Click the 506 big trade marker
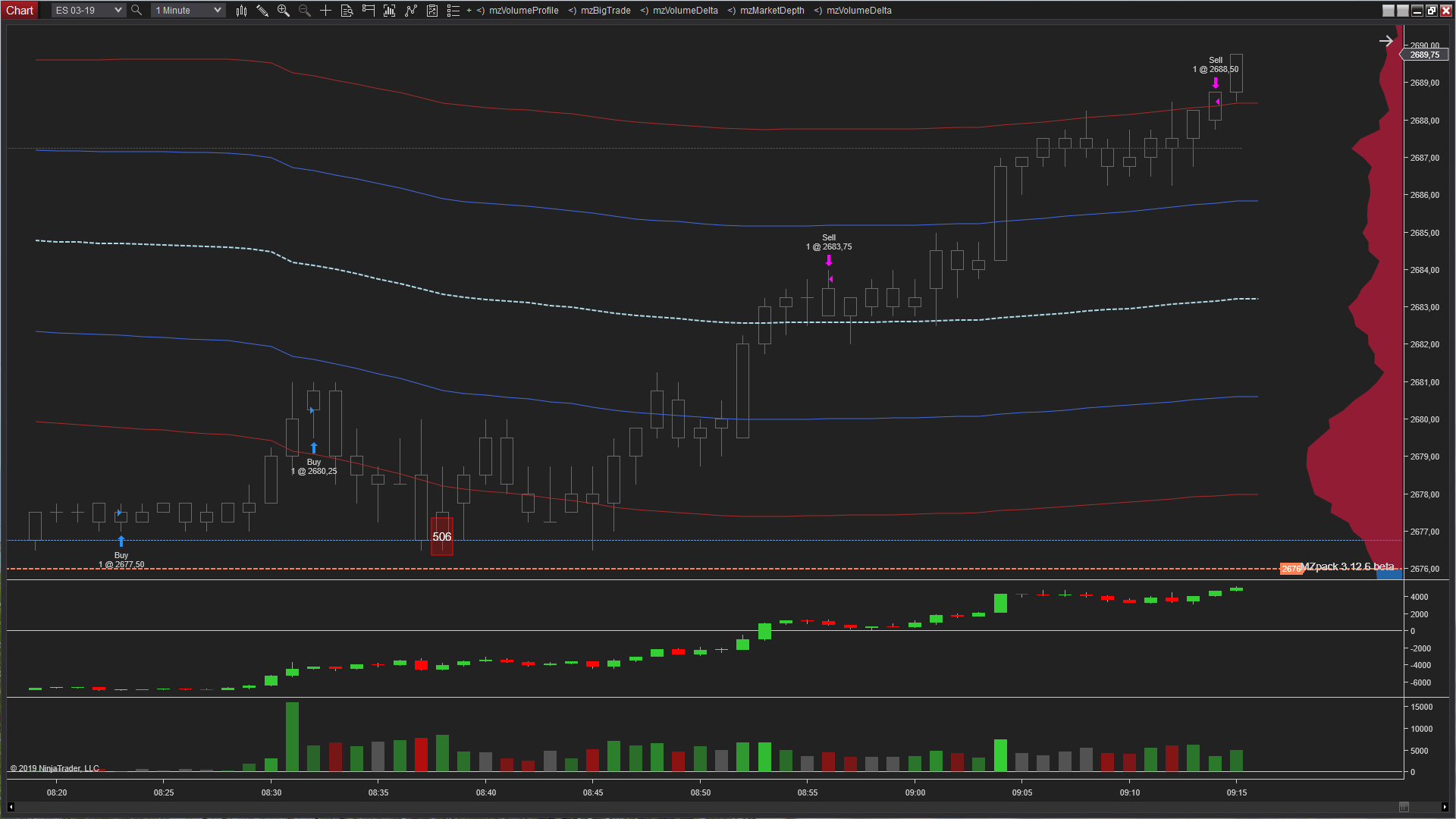 [x=442, y=536]
